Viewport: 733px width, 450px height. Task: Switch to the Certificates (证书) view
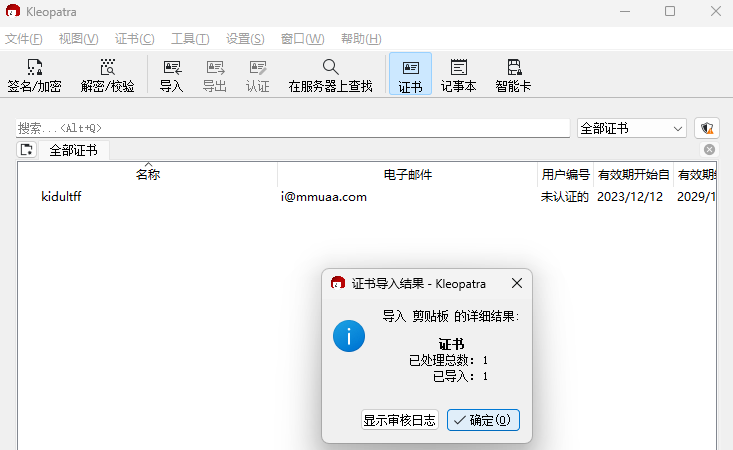tap(410, 74)
